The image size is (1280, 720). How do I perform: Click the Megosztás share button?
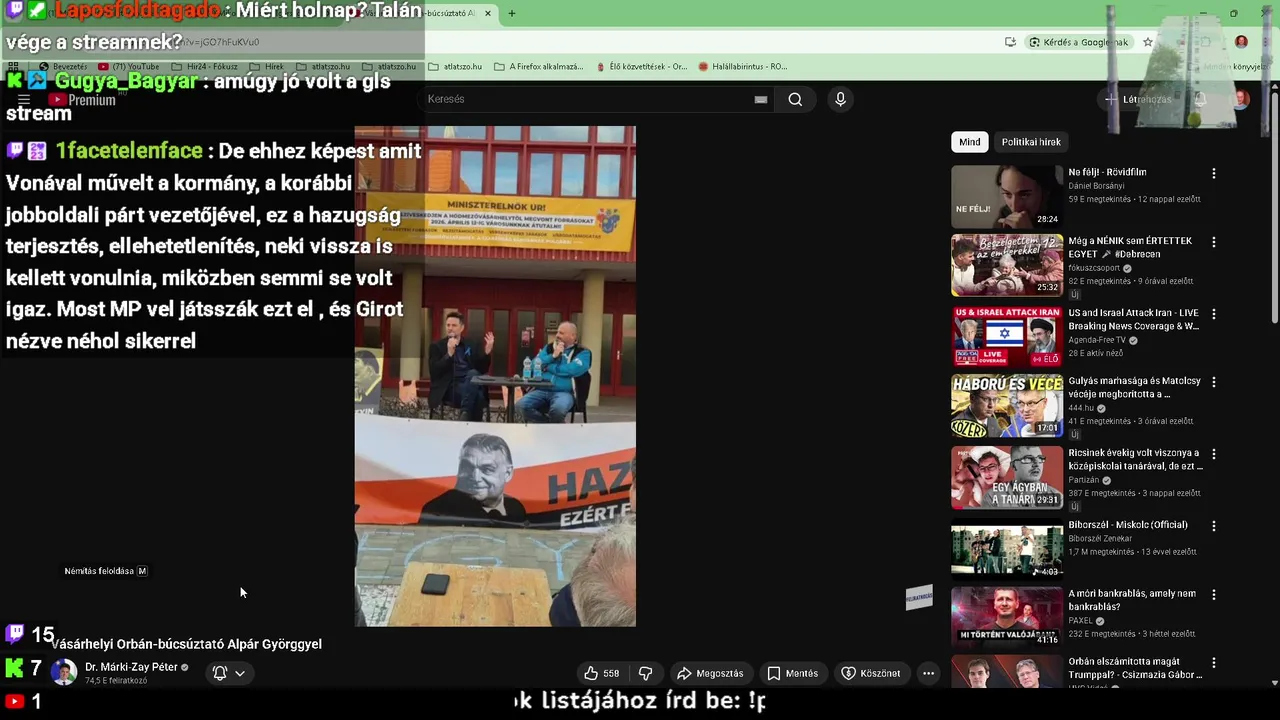click(710, 673)
